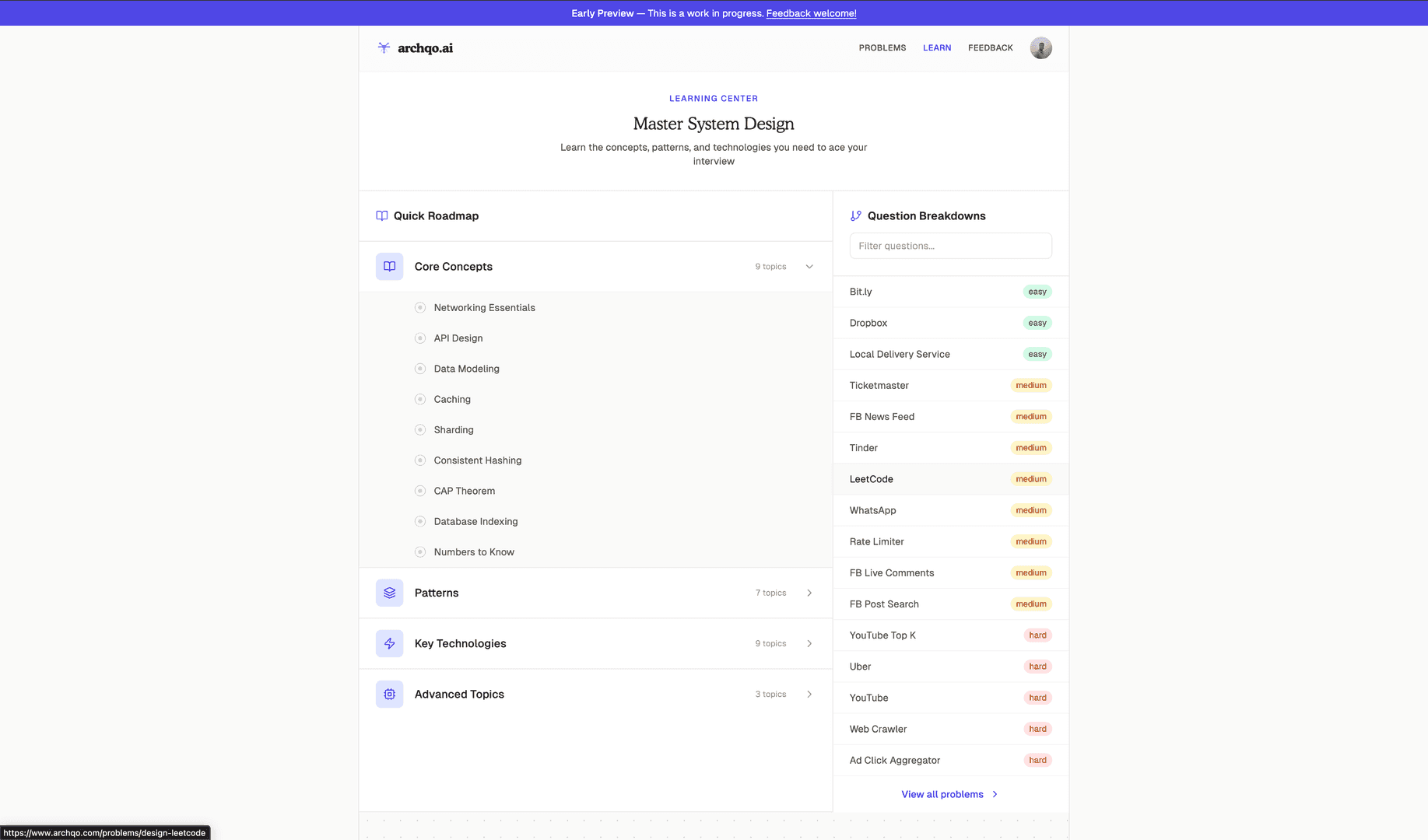
Task: Click the Quick Roadmap book icon
Action: (382, 216)
